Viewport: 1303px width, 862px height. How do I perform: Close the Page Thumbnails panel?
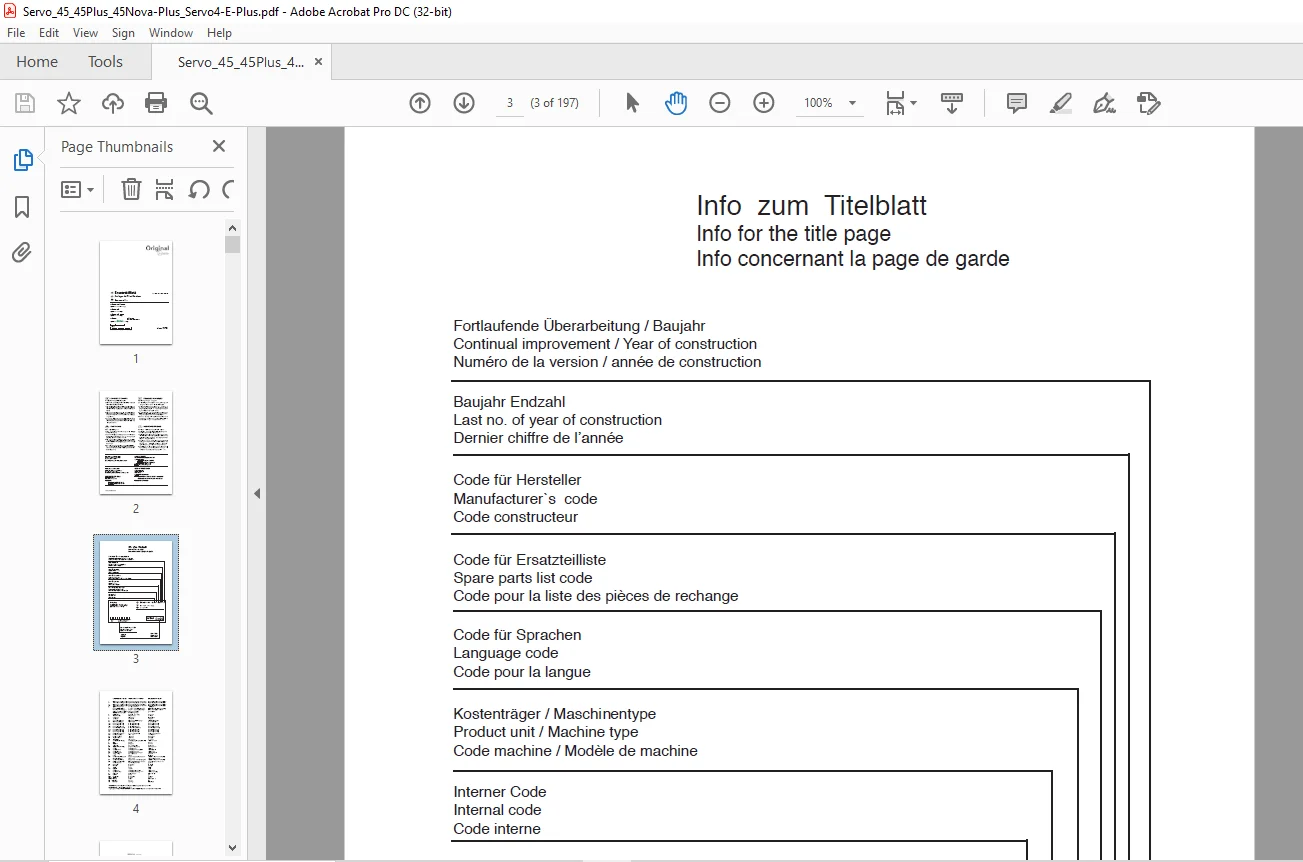219,146
